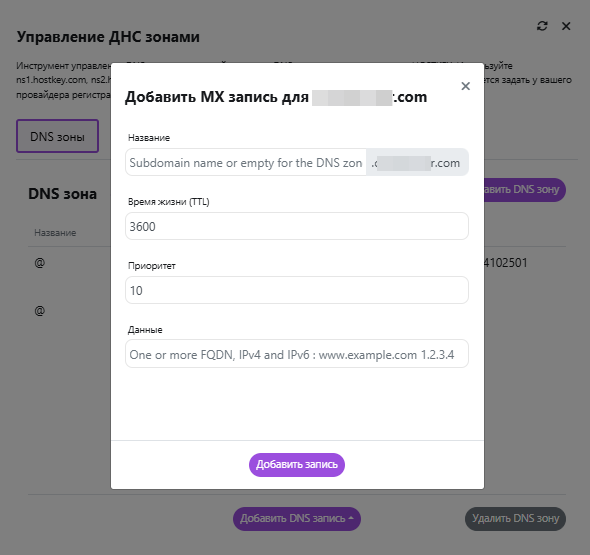590x555 pixels.
Task: Switch to the DNS зоны tab
Action: pos(57,136)
